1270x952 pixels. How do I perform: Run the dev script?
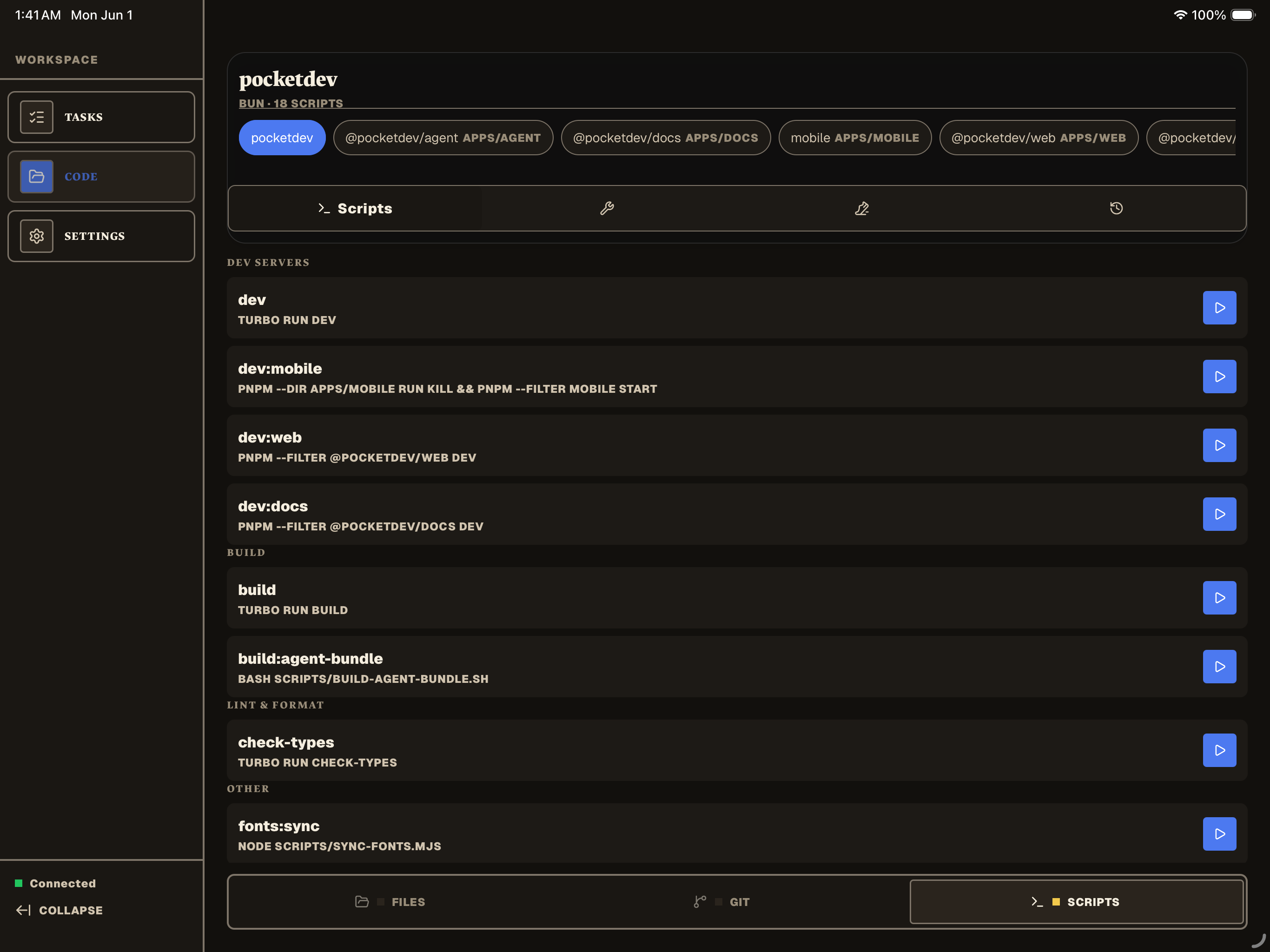(1219, 308)
